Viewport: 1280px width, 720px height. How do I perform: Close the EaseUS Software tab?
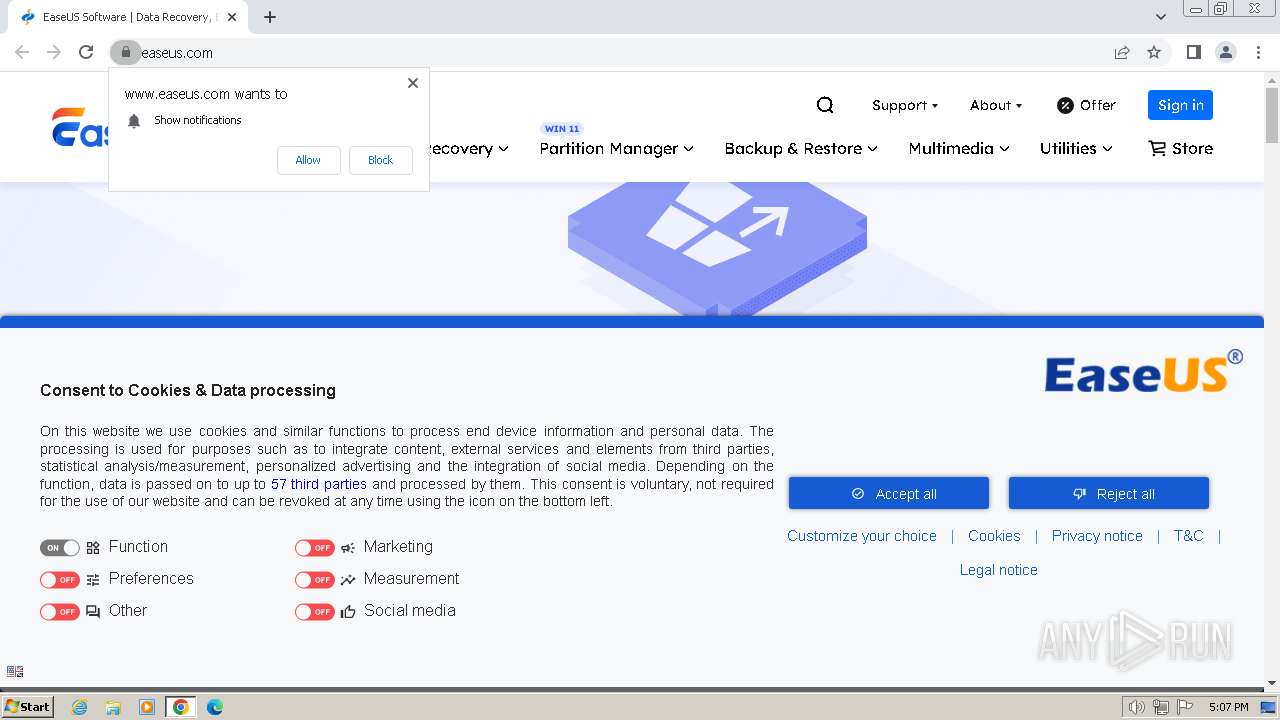pyautogui.click(x=232, y=17)
